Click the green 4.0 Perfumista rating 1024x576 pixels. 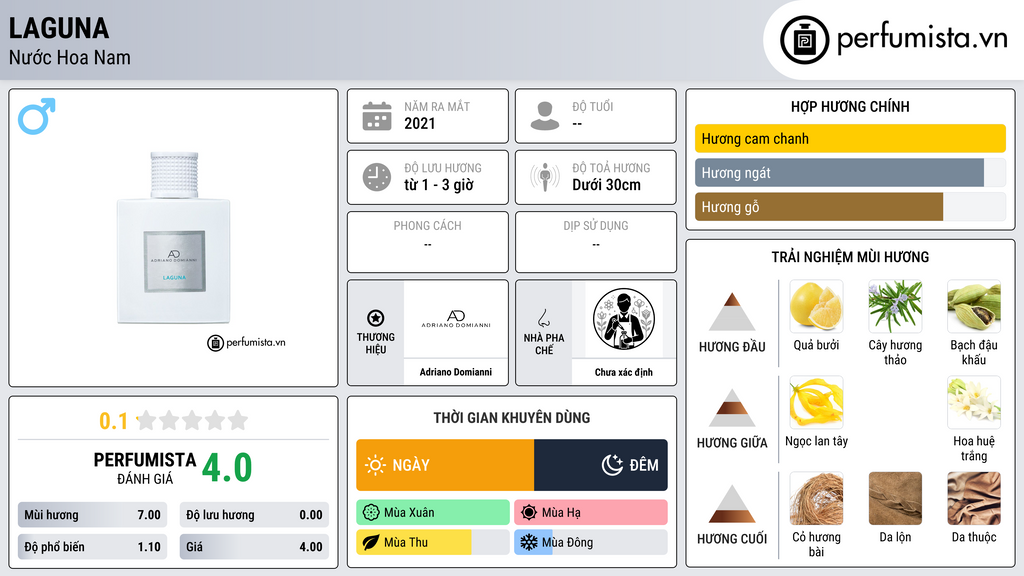click(227, 468)
